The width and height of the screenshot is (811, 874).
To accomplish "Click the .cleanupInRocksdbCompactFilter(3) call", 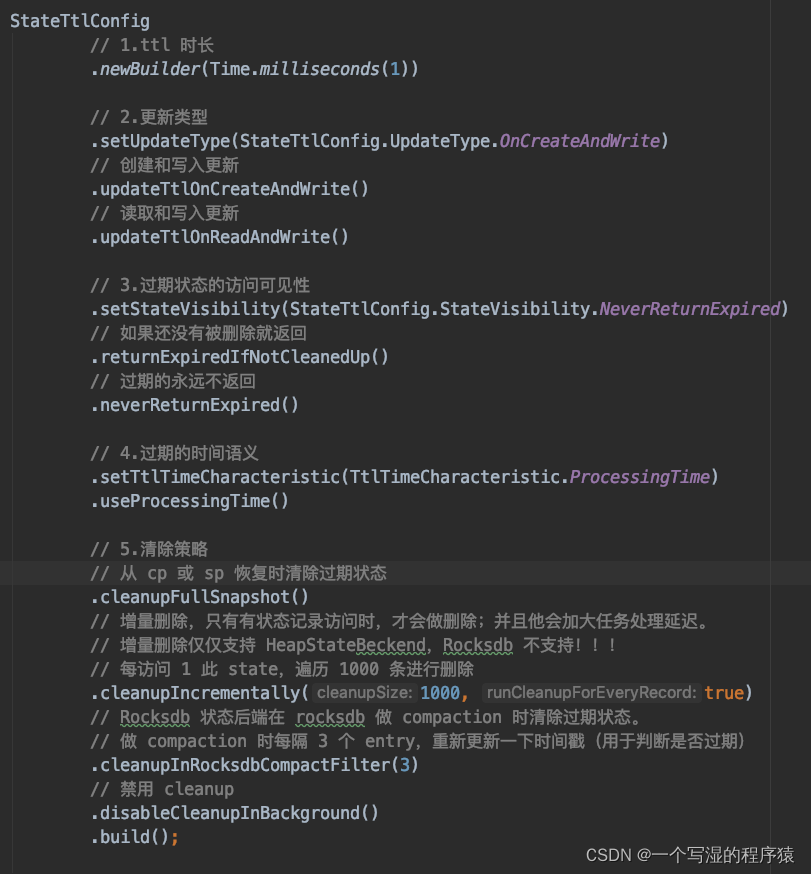I will pyautogui.click(x=255, y=765).
